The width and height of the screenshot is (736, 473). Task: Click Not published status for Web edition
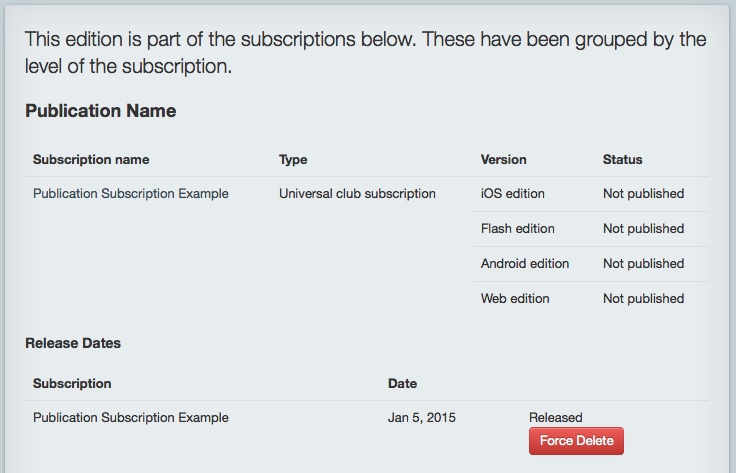click(644, 299)
